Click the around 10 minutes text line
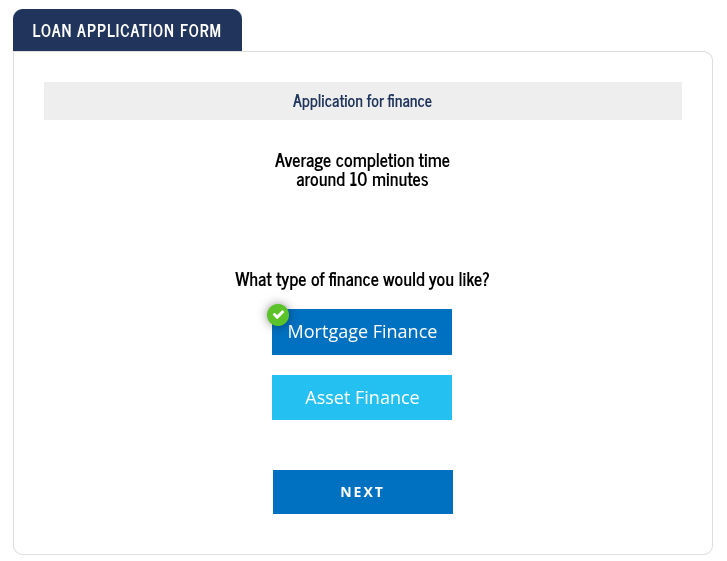Viewport: 727px width, 561px height. pos(362,180)
